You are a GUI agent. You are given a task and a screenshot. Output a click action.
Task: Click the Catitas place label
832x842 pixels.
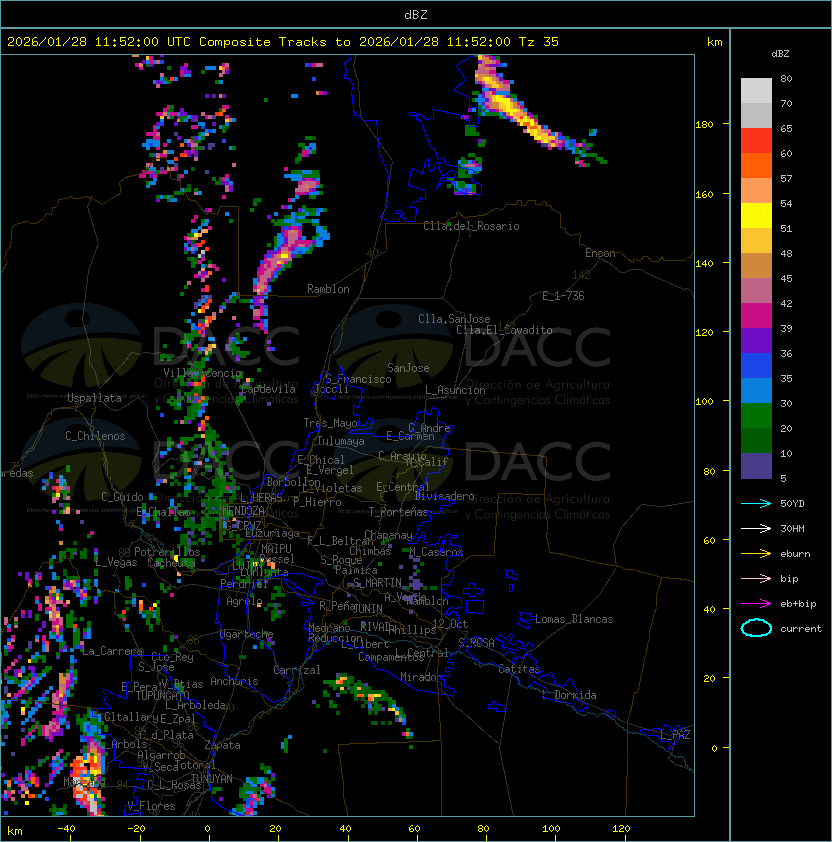coord(519,669)
